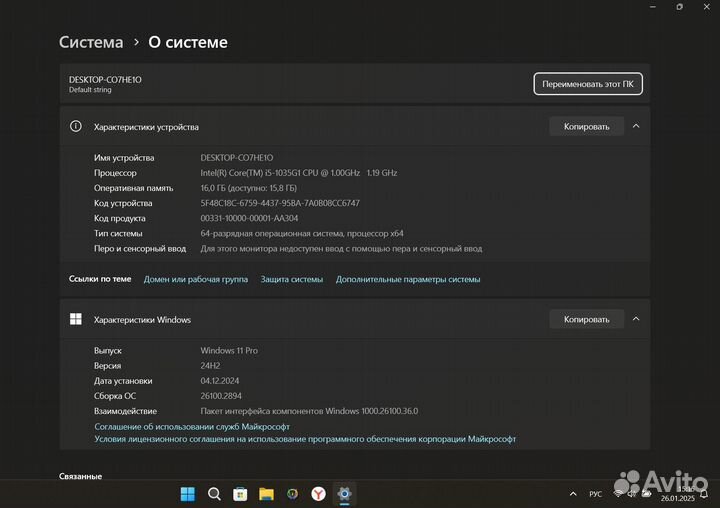Copy Windows specifications with Копировать button
Screen dimensions: 720x508
(586, 319)
